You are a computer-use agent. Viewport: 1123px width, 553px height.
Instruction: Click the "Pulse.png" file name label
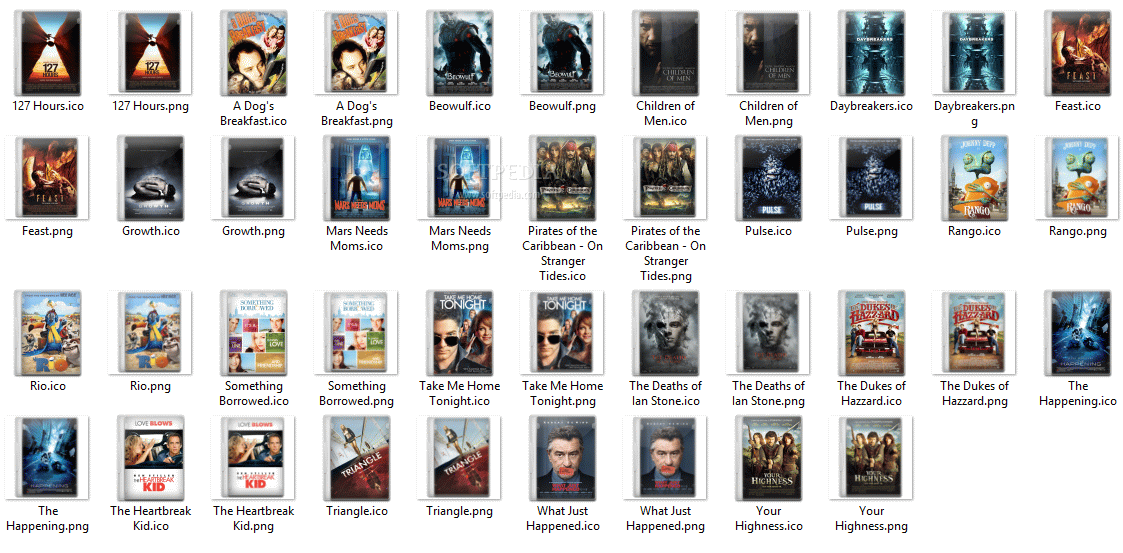tap(872, 231)
